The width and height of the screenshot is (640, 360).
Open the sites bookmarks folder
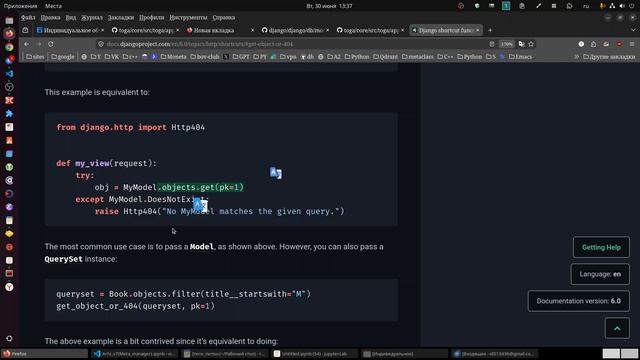pos(35,57)
